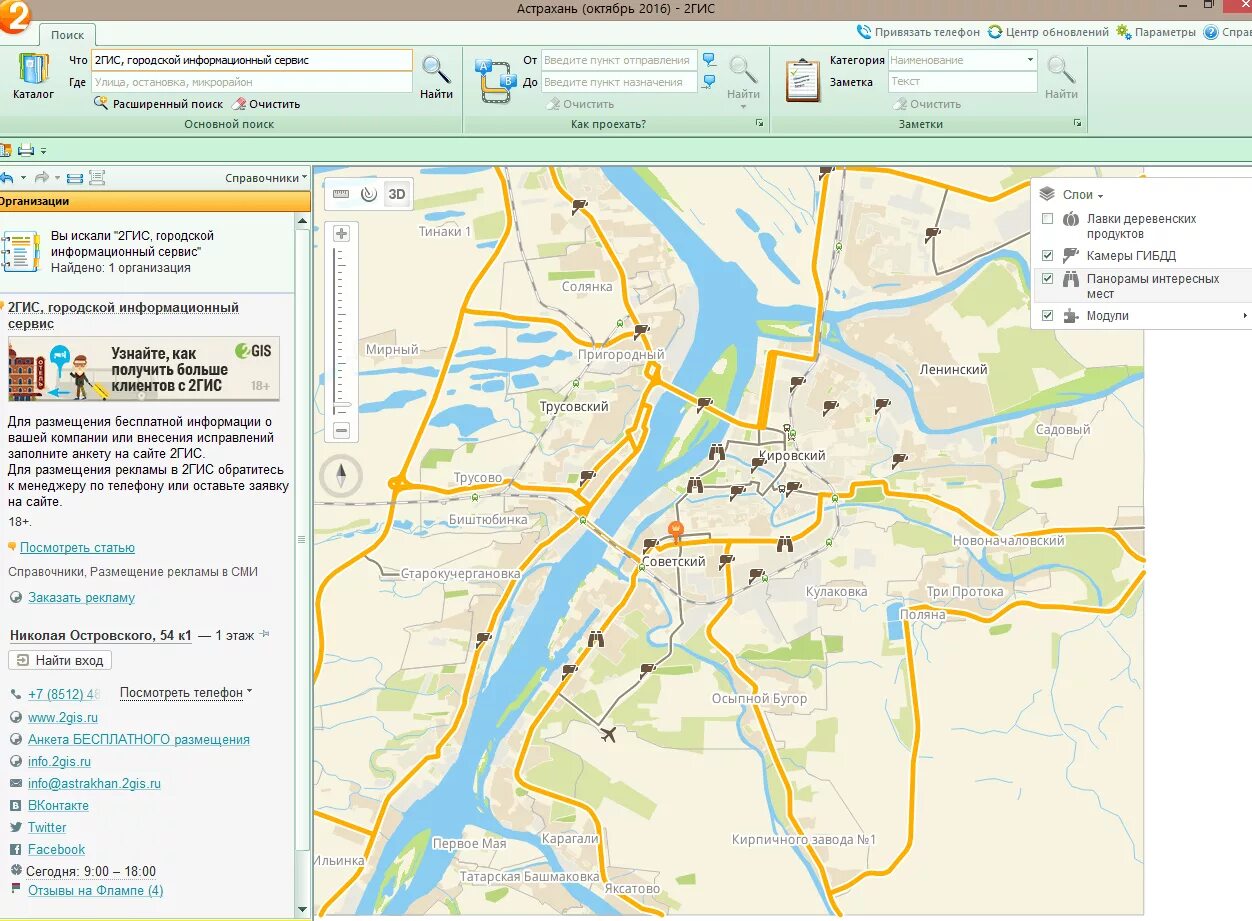
Task: Click the Найти вход button
Action: coord(60,660)
